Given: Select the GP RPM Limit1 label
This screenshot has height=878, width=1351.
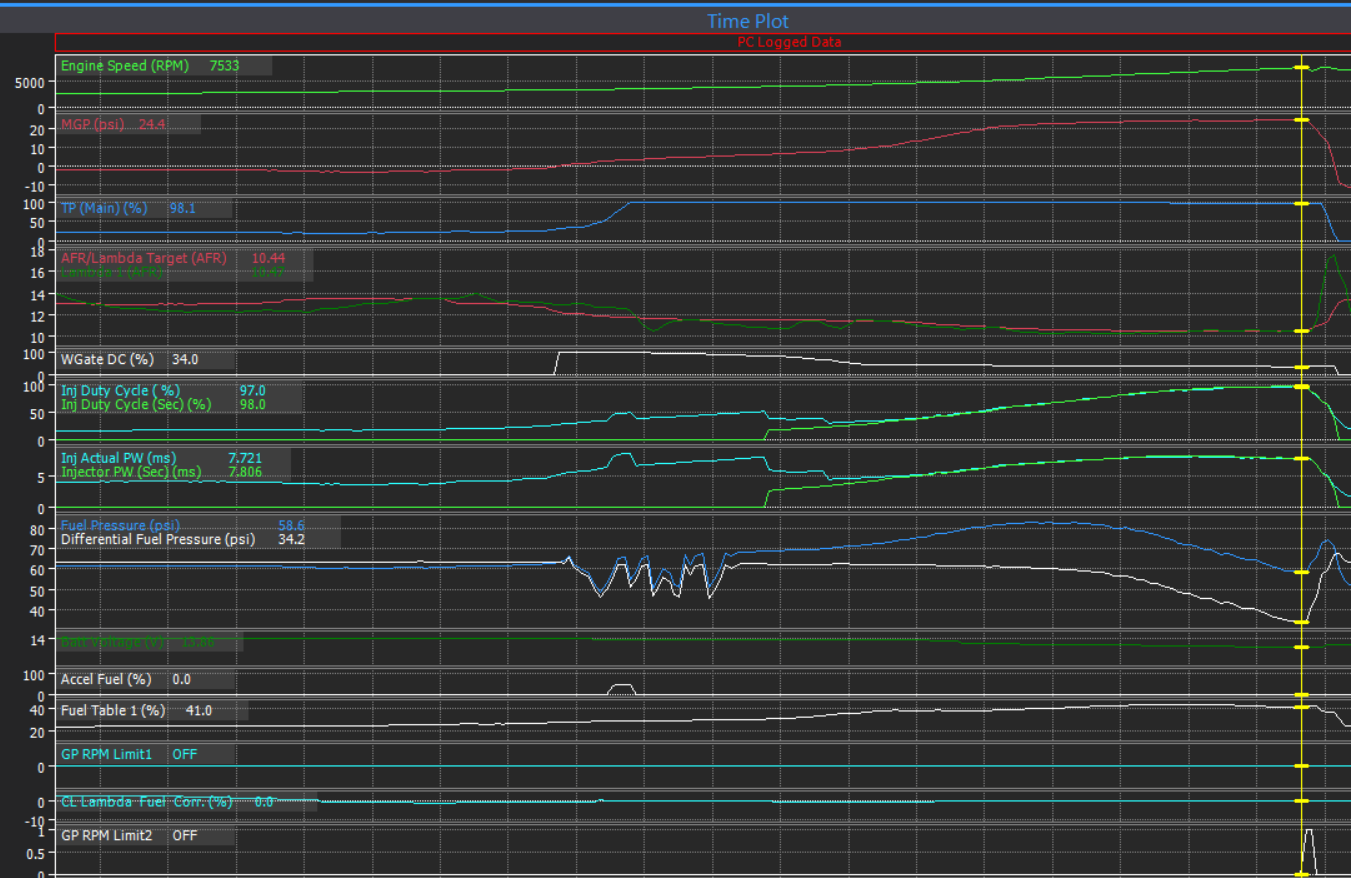Looking at the screenshot, I should 107,754.
